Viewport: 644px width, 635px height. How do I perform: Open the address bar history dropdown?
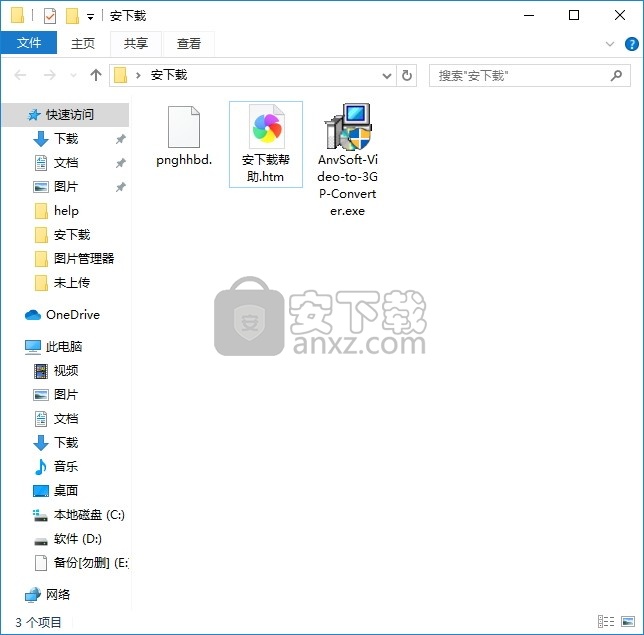coord(386,76)
